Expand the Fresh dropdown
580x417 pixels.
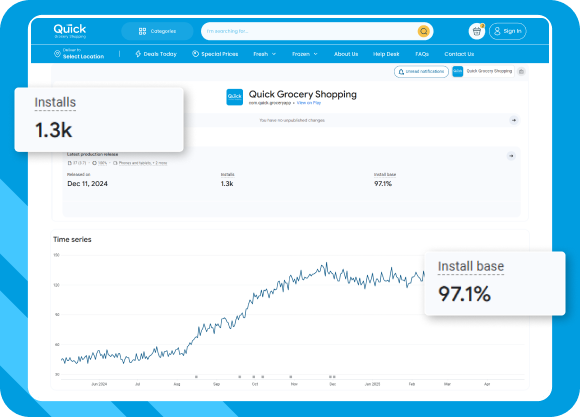(264, 54)
